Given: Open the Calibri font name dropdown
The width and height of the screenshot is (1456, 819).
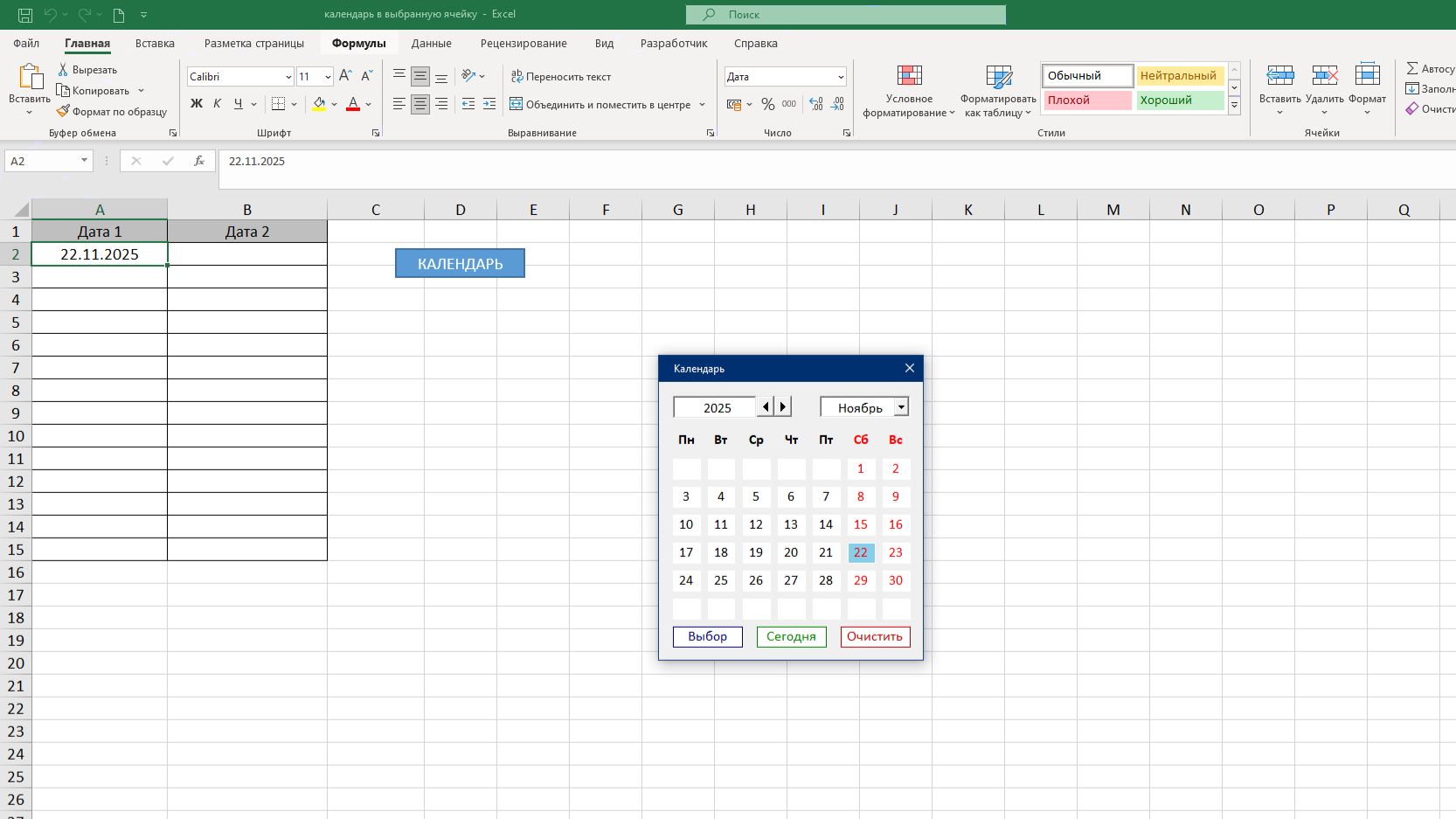Looking at the screenshot, I should 288,77.
